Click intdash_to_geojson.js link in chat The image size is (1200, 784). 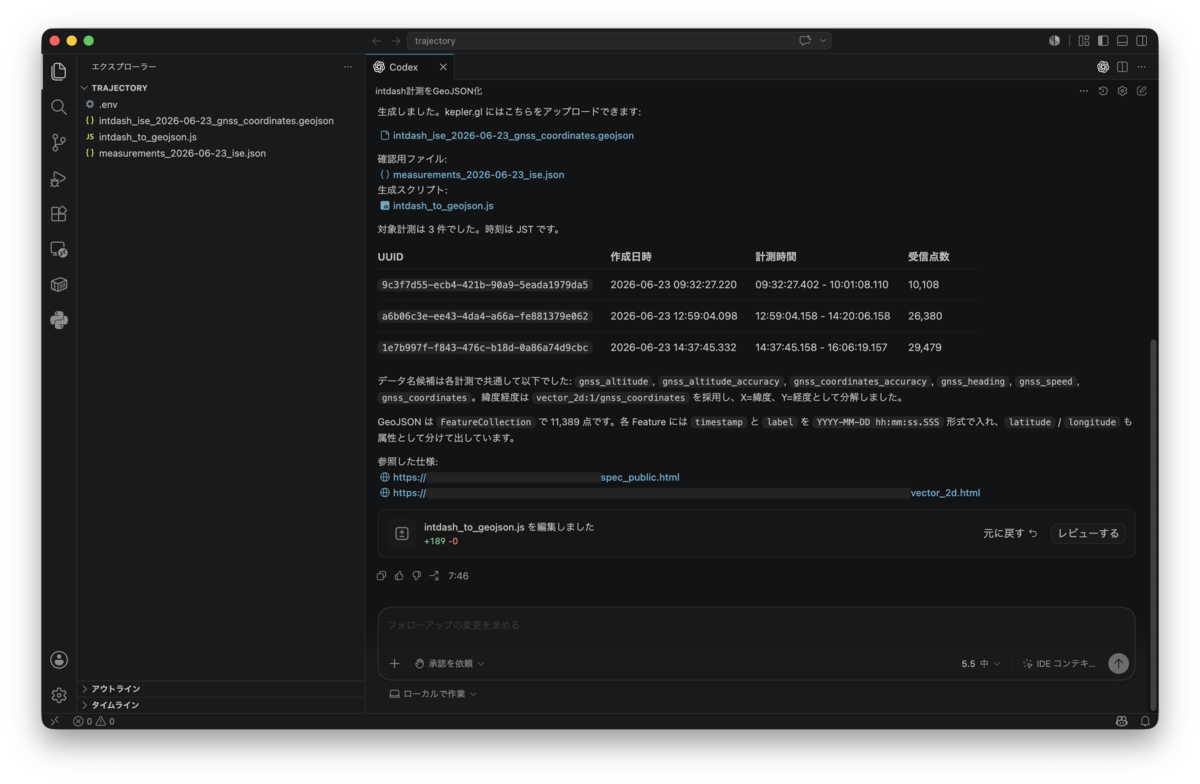[x=443, y=205]
